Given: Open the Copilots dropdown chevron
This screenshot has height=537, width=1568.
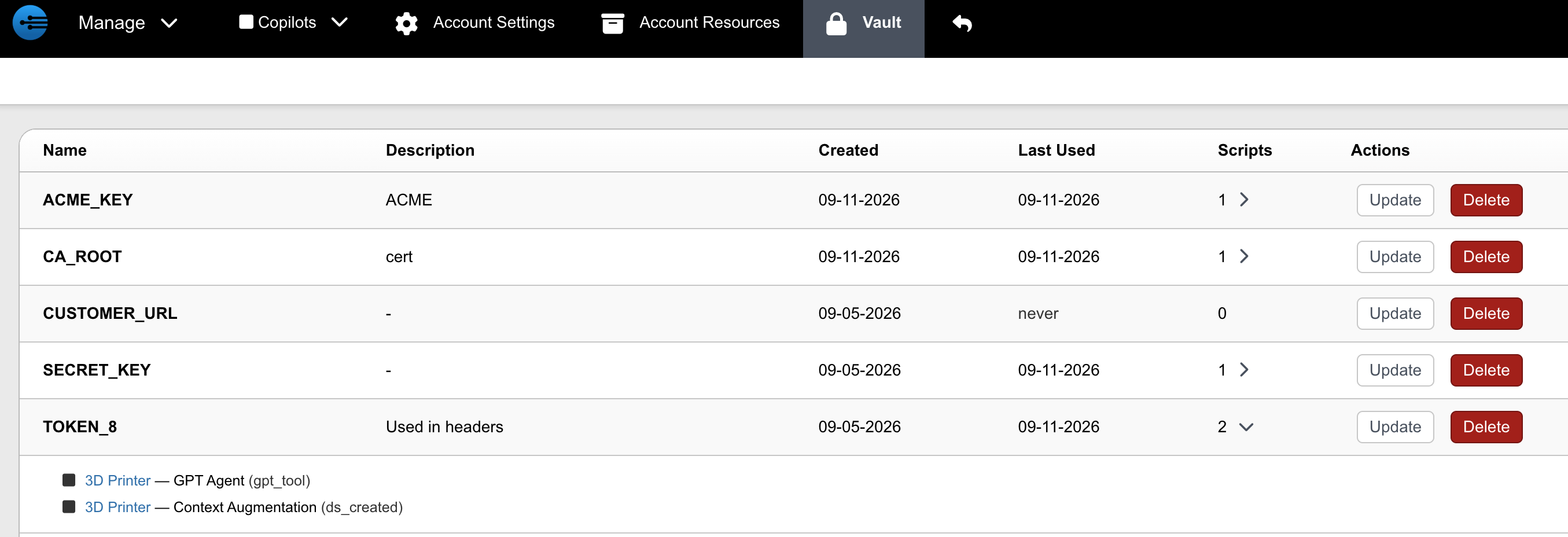Looking at the screenshot, I should point(339,22).
